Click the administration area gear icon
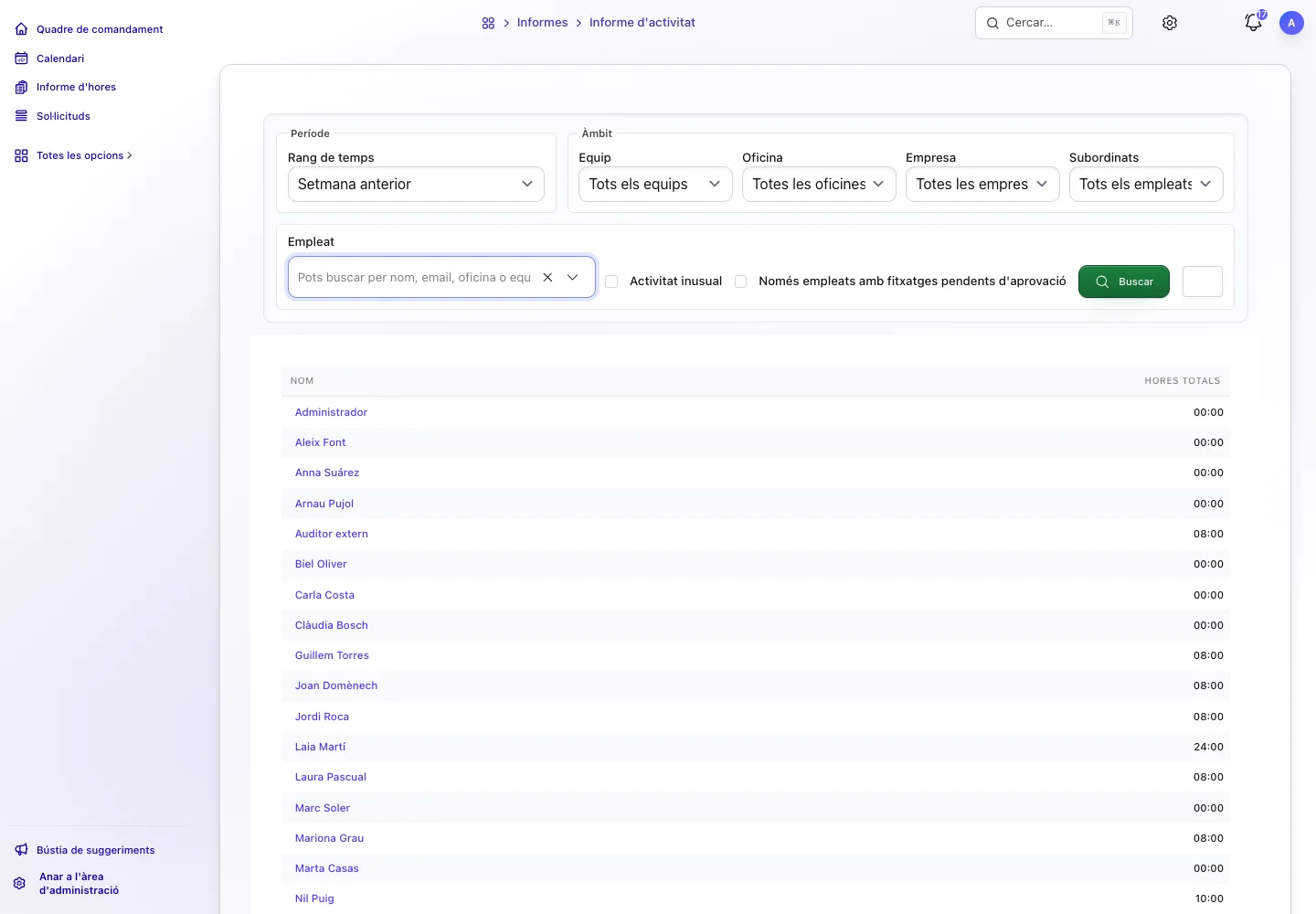The height and width of the screenshot is (914, 1316). point(19,884)
